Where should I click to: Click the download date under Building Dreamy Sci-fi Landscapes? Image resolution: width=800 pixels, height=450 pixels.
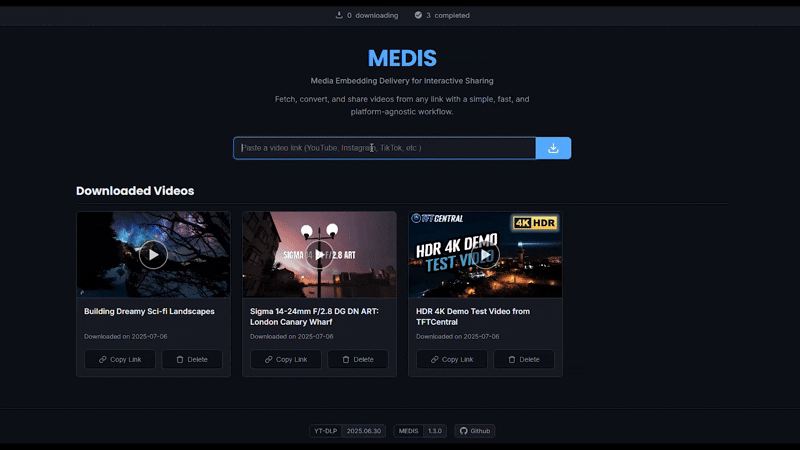pyautogui.click(x=126, y=336)
